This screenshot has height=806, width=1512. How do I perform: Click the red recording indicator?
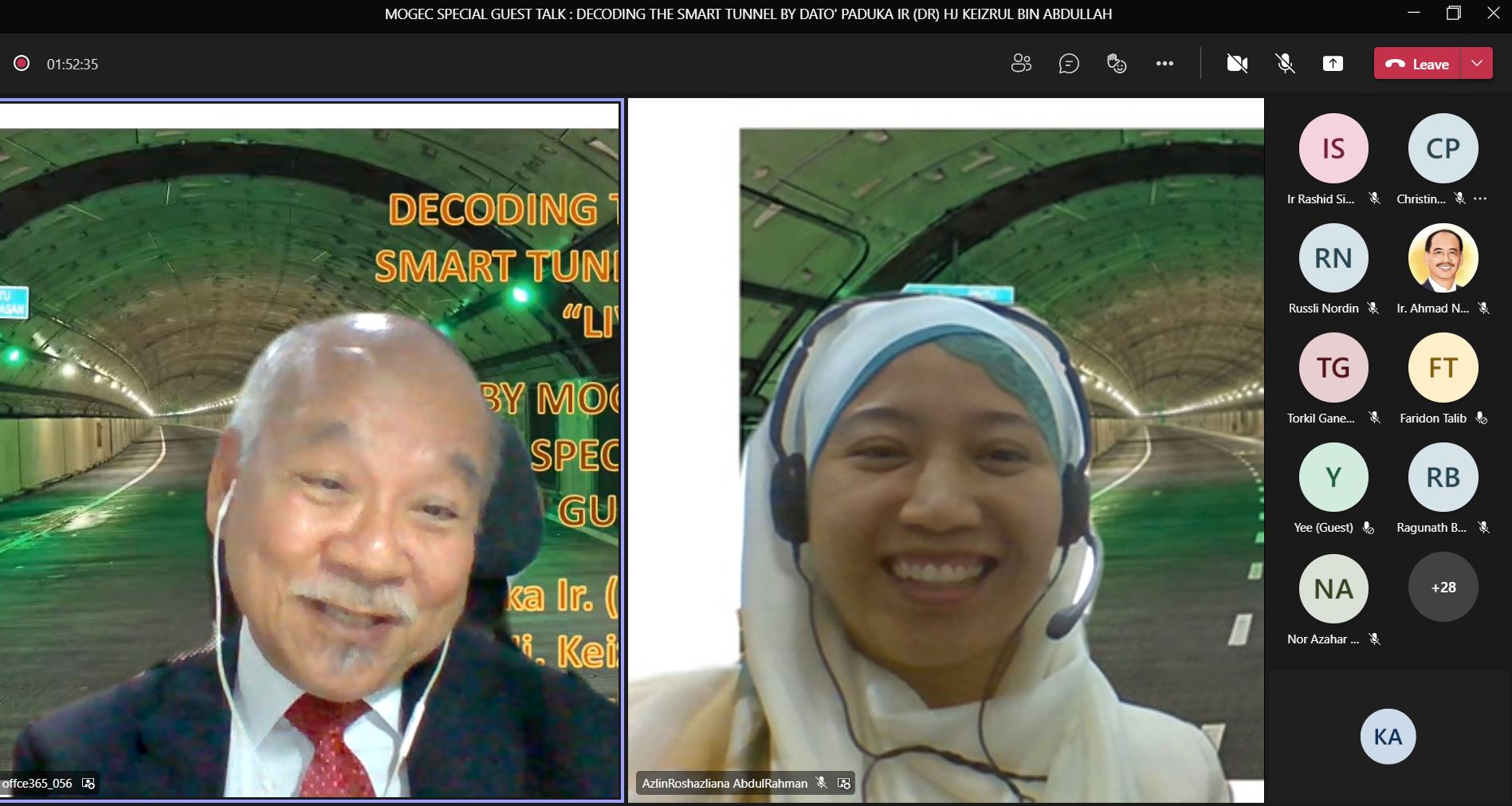click(x=22, y=64)
